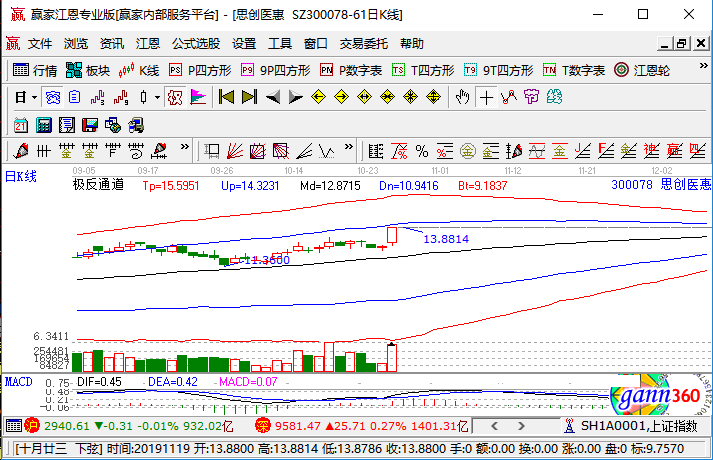Click the teal 缆 icon

(x=554, y=97)
